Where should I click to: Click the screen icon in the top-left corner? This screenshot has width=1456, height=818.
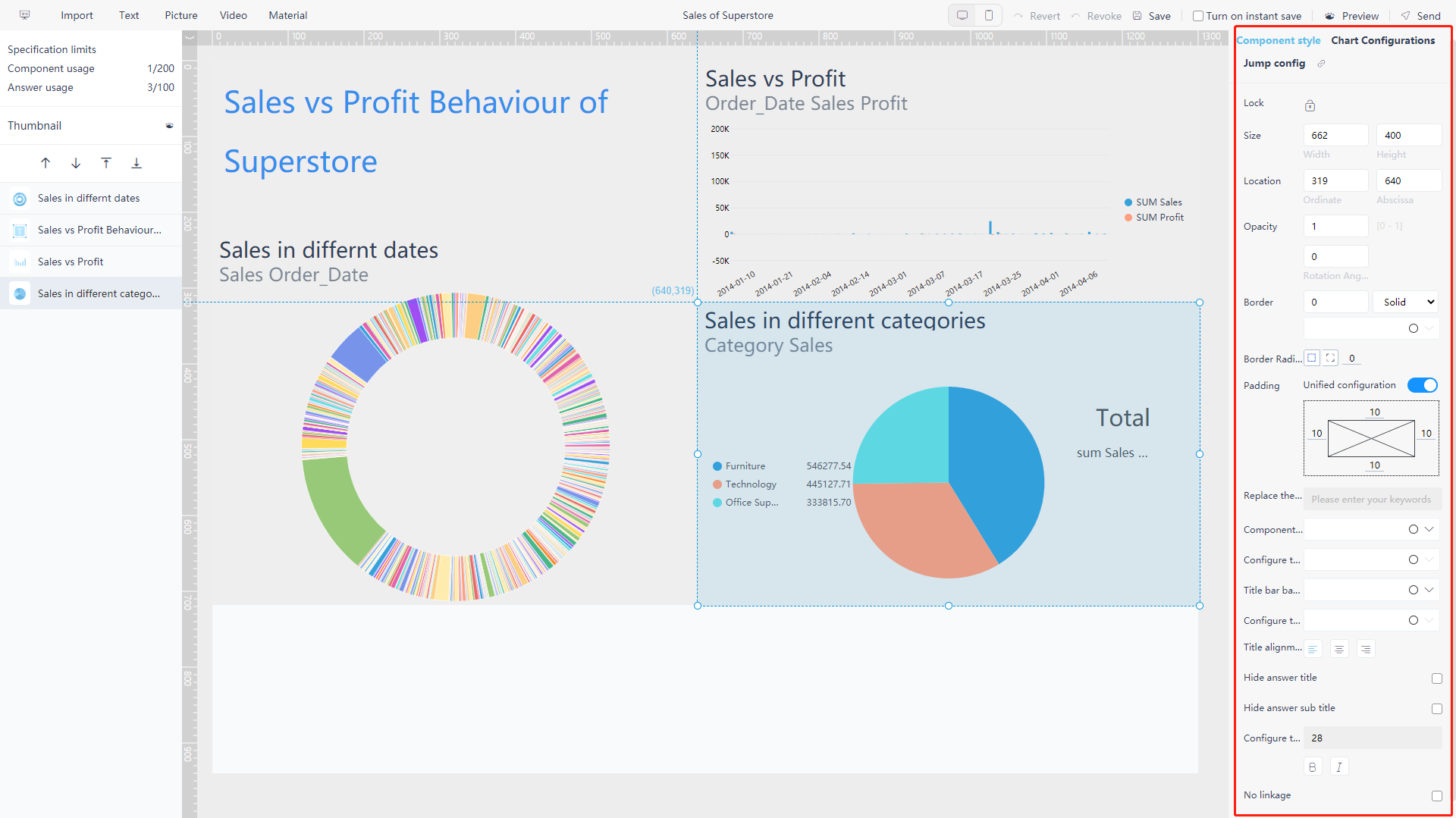click(24, 15)
